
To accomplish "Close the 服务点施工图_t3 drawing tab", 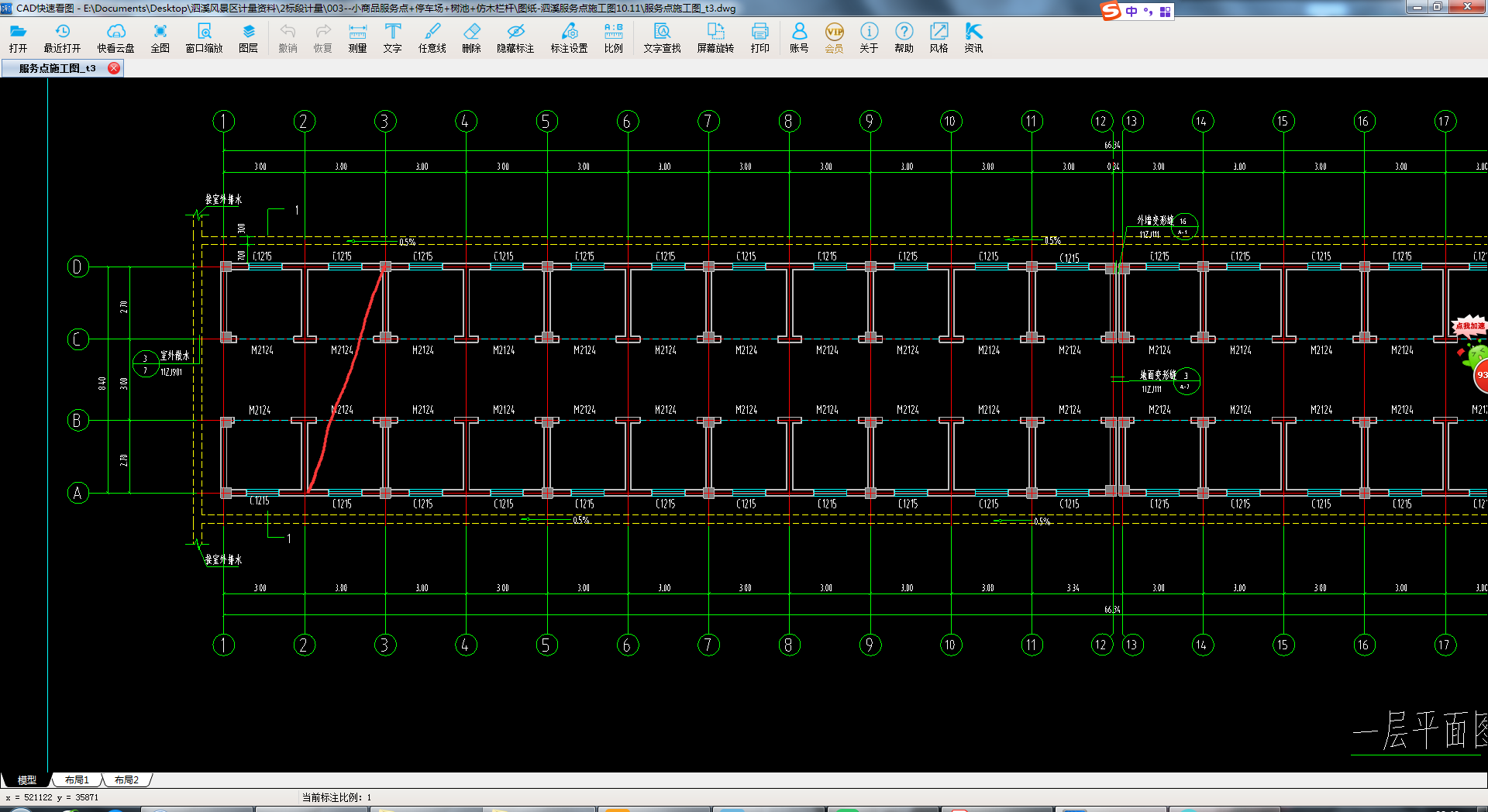I will pos(114,68).
